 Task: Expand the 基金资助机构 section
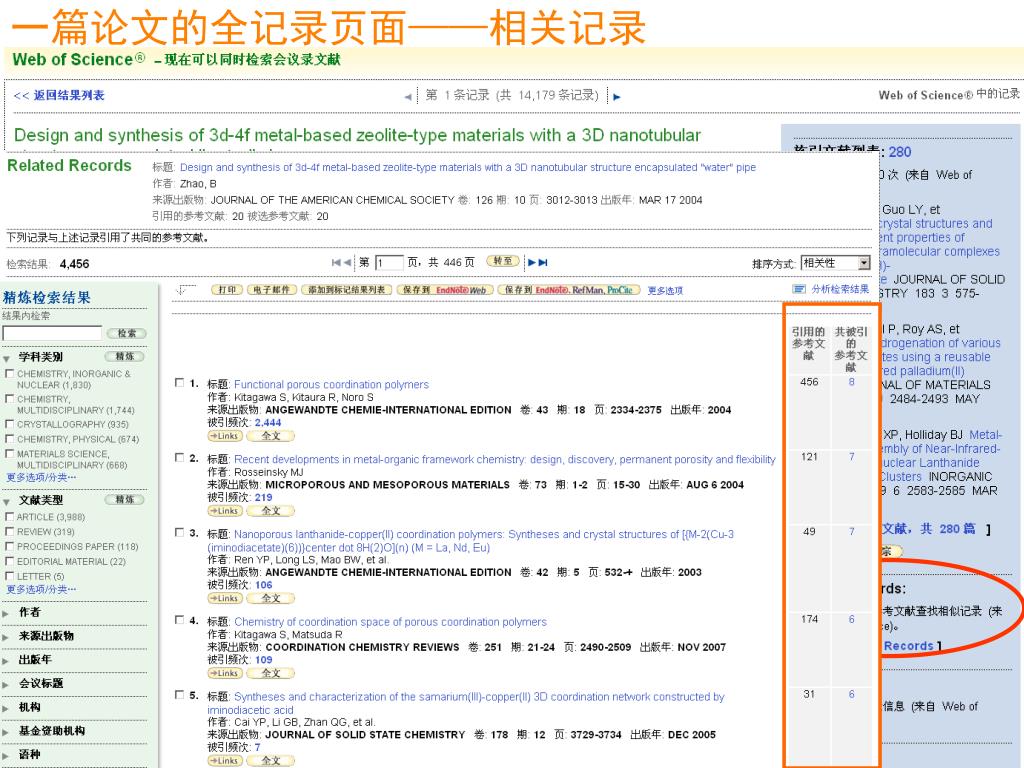click(x=6, y=732)
